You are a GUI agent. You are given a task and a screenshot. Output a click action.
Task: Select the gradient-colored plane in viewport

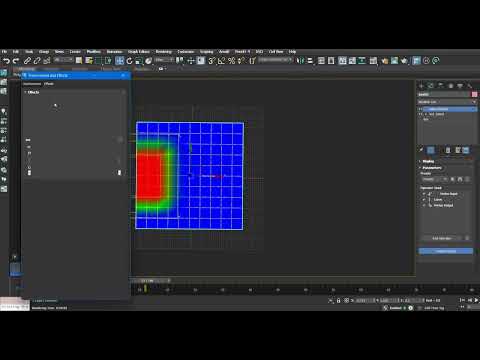click(190, 176)
